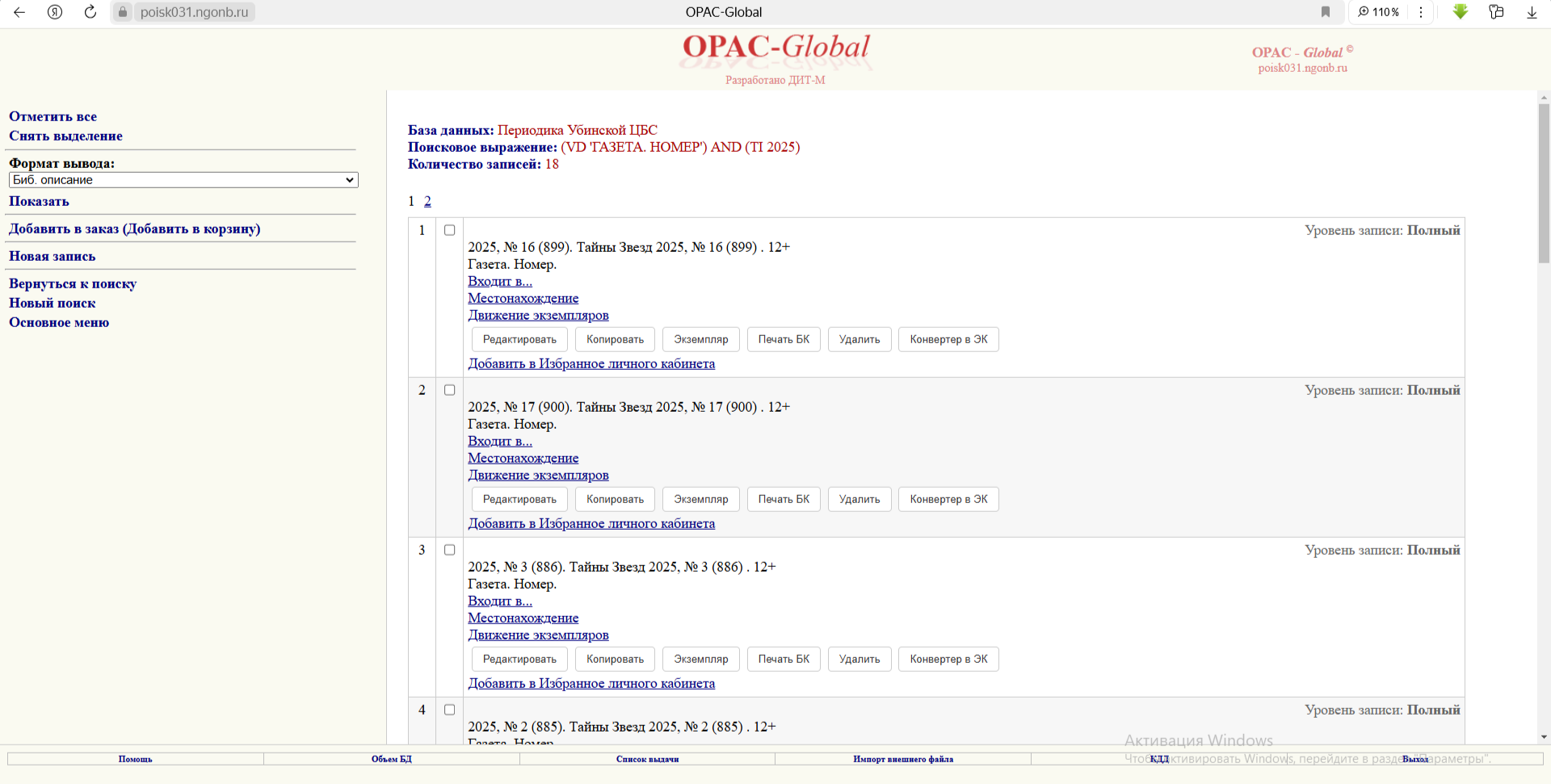Open 'Список выдачи' in bottom menu

pos(647,759)
